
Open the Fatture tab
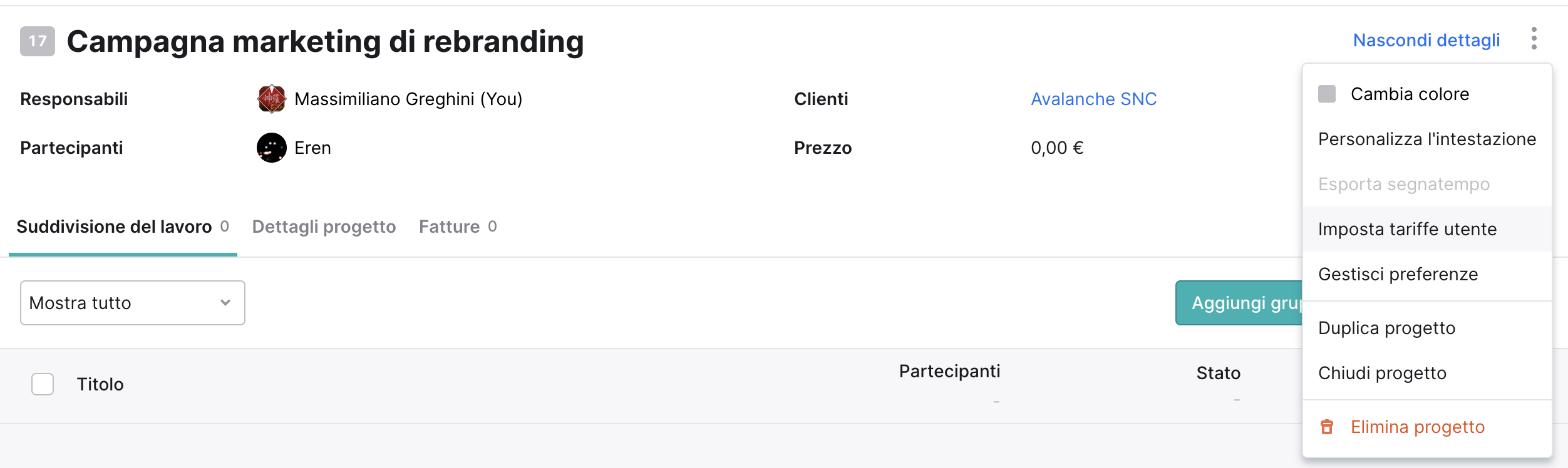(458, 226)
